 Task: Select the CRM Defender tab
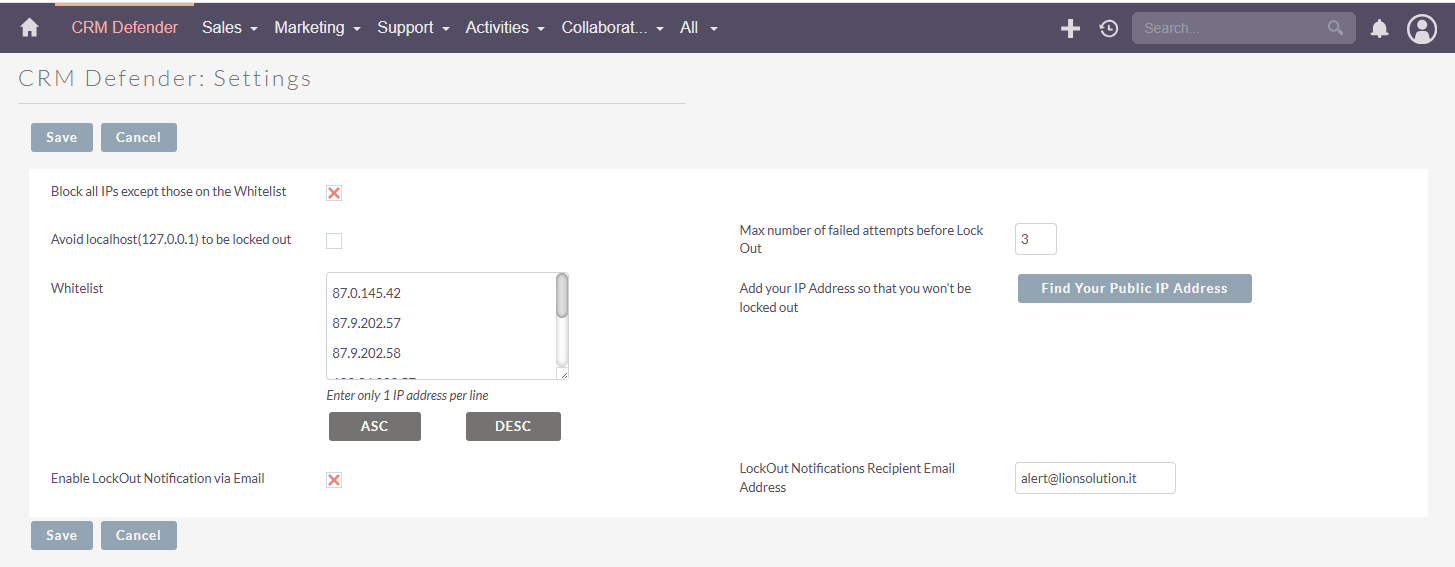[x=124, y=28]
